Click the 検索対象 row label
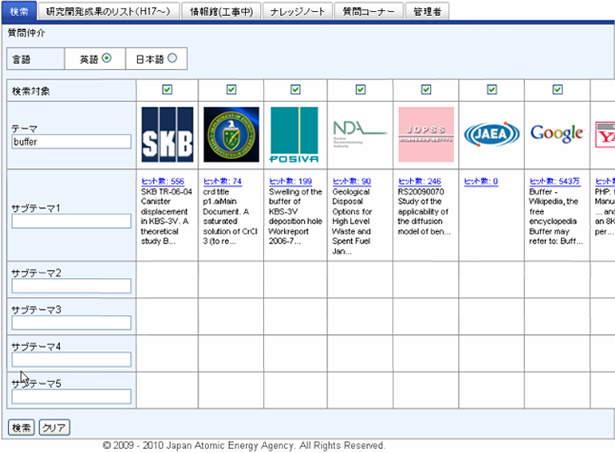 31,91
